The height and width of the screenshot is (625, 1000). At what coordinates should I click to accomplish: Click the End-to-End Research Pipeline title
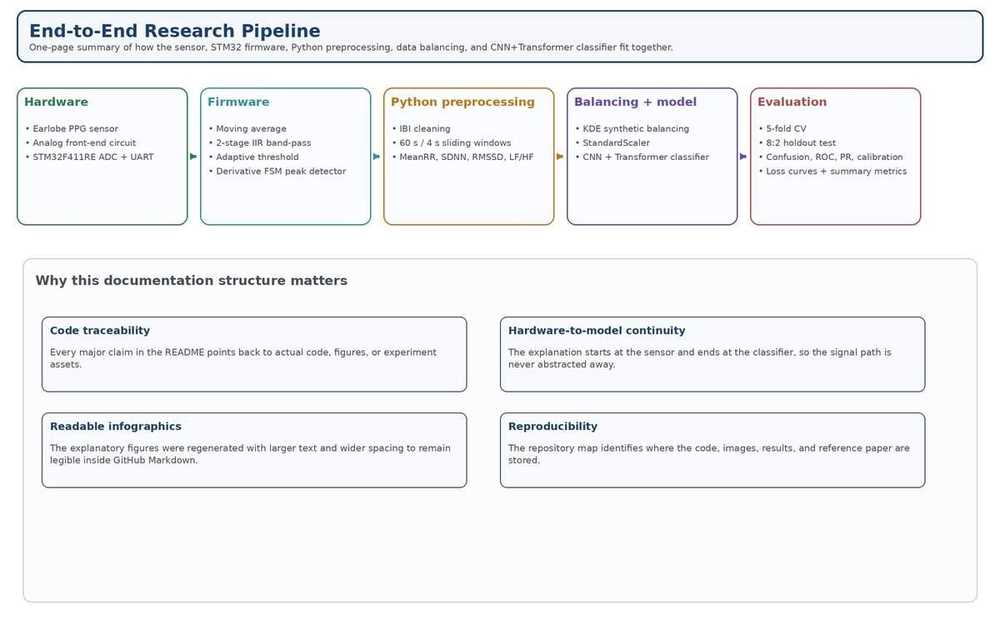(x=175, y=31)
